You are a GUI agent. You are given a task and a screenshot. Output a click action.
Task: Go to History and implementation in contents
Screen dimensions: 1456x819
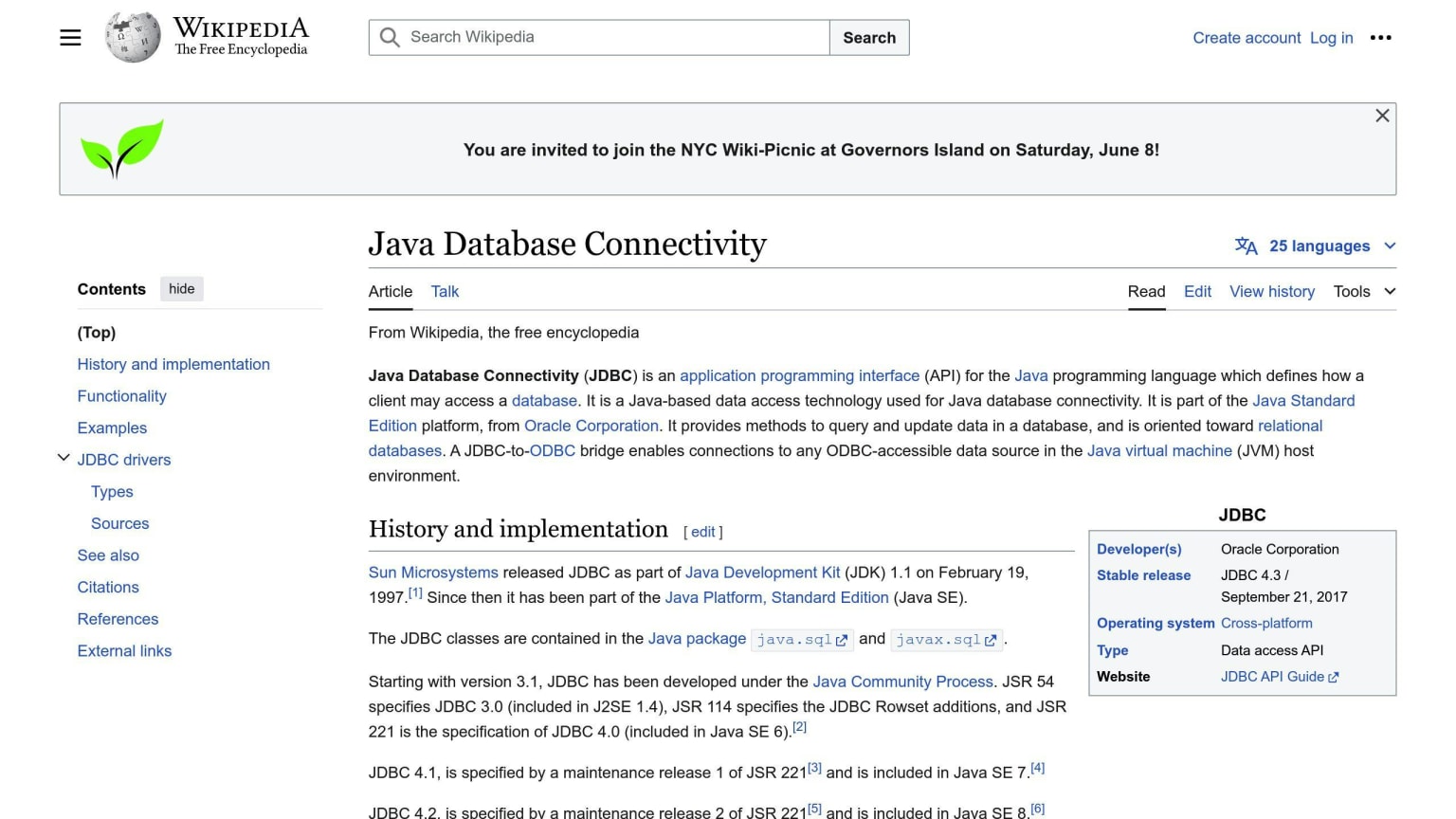[x=173, y=364]
